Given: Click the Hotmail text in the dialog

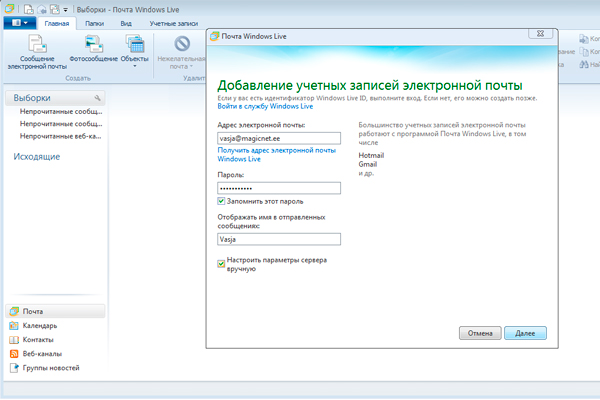Looking at the screenshot, I should 371,155.
